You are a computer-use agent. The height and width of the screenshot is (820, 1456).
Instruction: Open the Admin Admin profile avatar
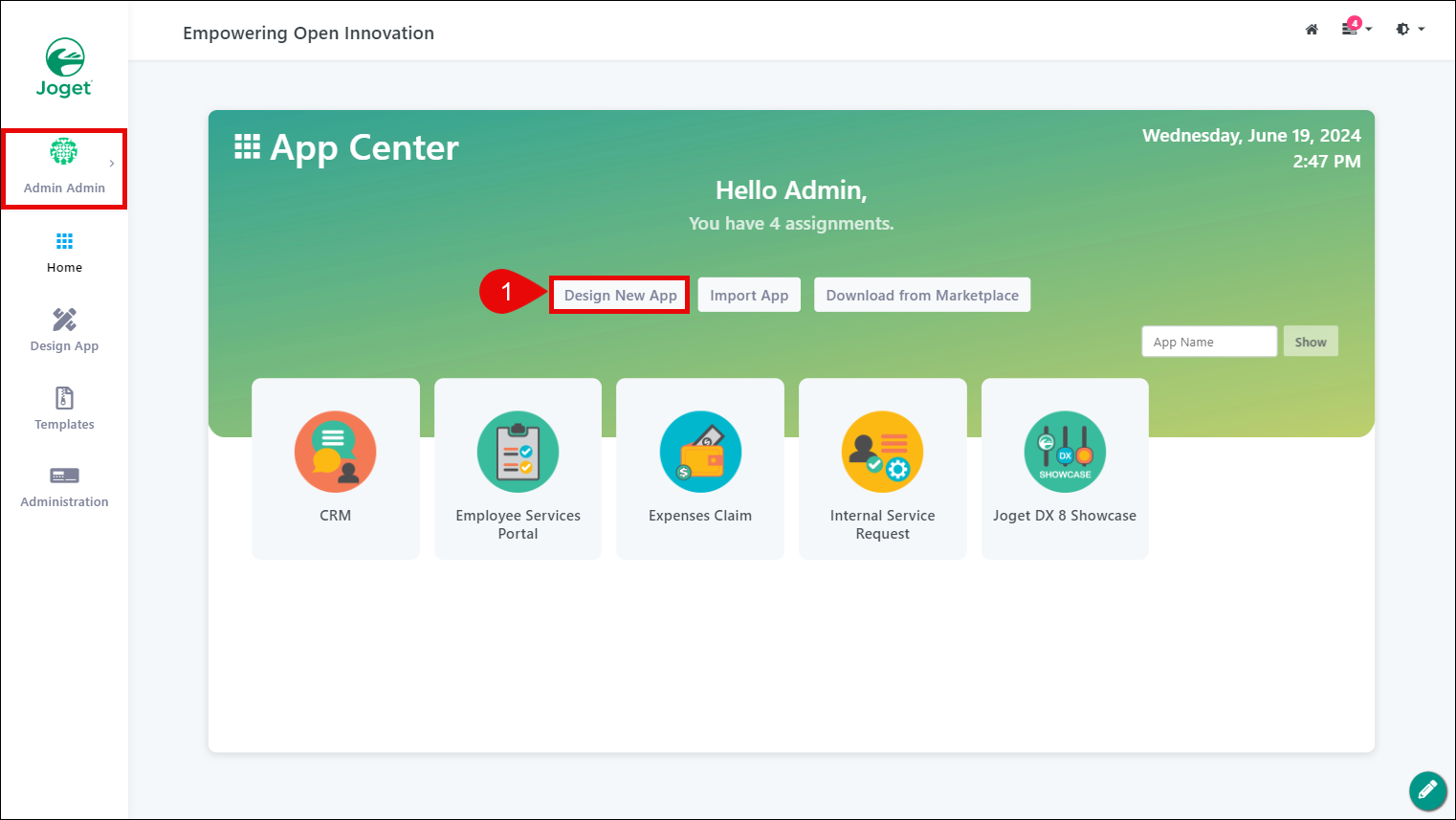click(x=64, y=151)
